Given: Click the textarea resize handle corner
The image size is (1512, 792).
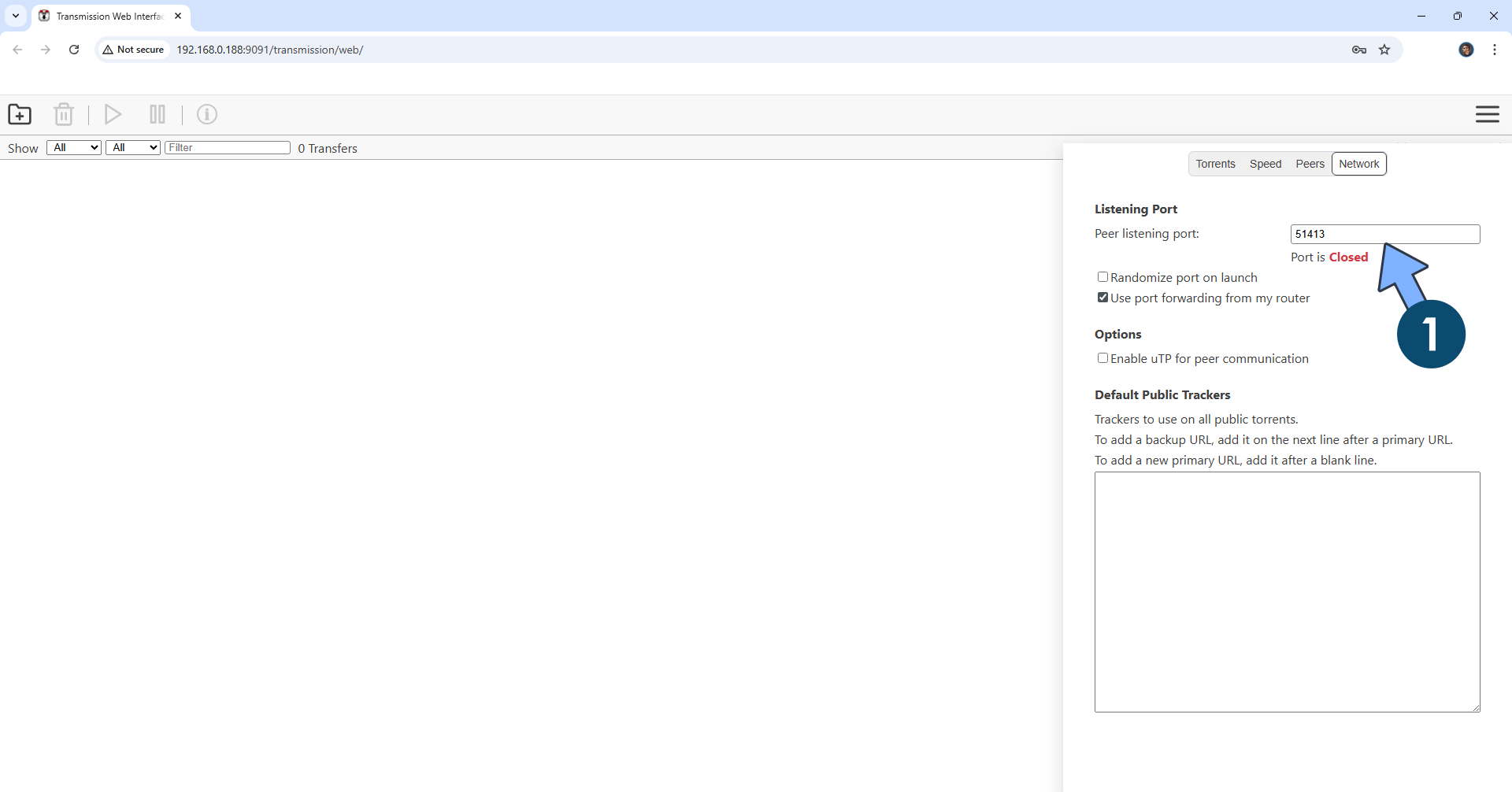Looking at the screenshot, I should click(1476, 708).
